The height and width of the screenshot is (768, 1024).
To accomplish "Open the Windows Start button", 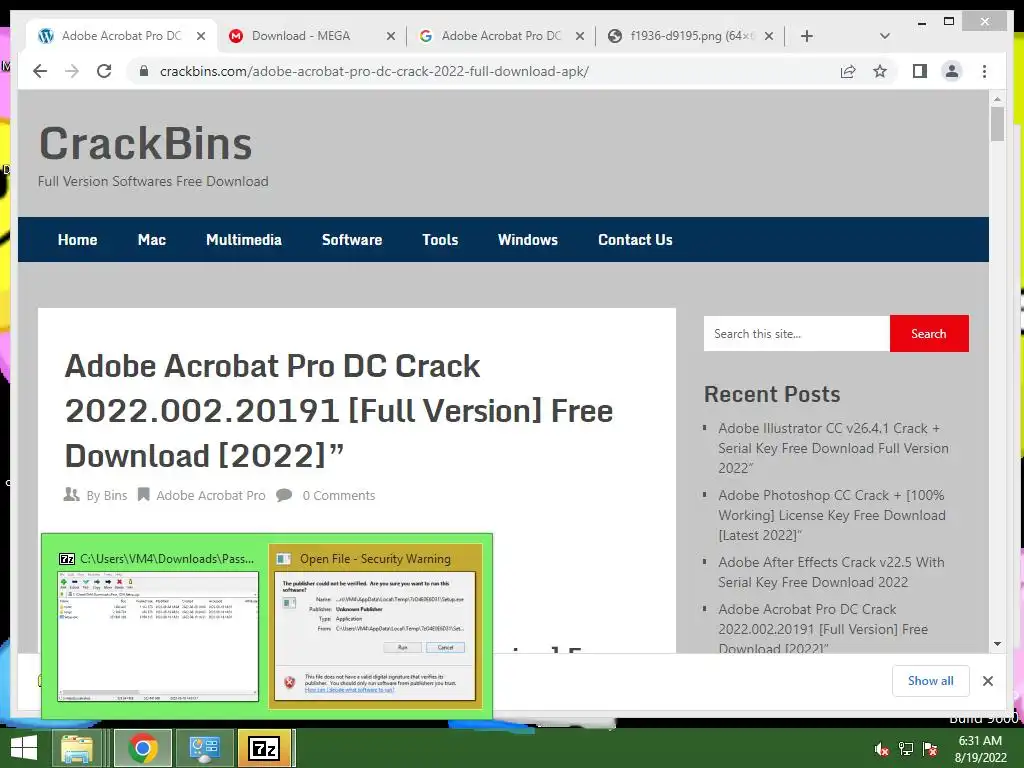I will point(24,748).
